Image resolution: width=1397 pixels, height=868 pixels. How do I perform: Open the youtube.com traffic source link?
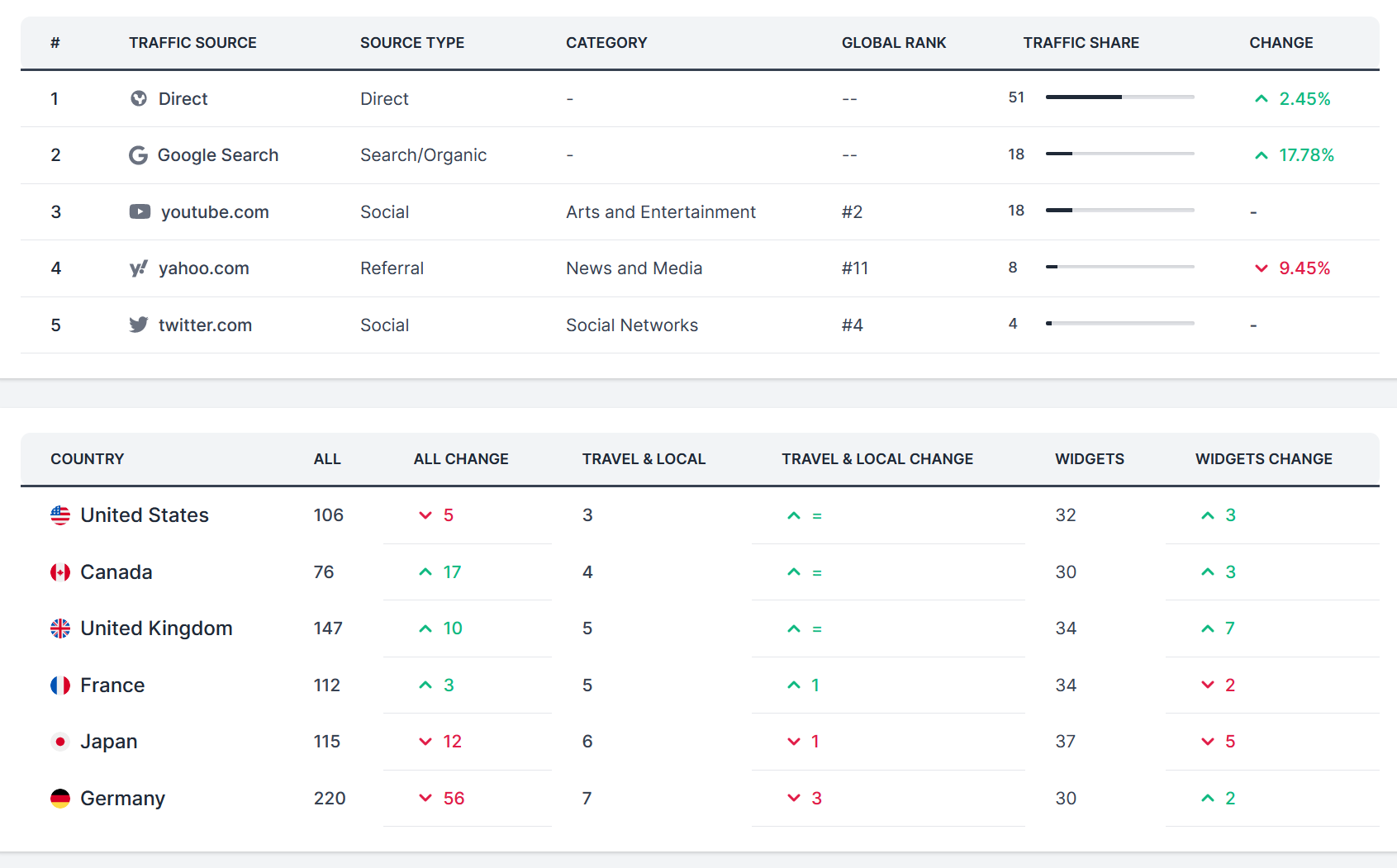tap(215, 212)
